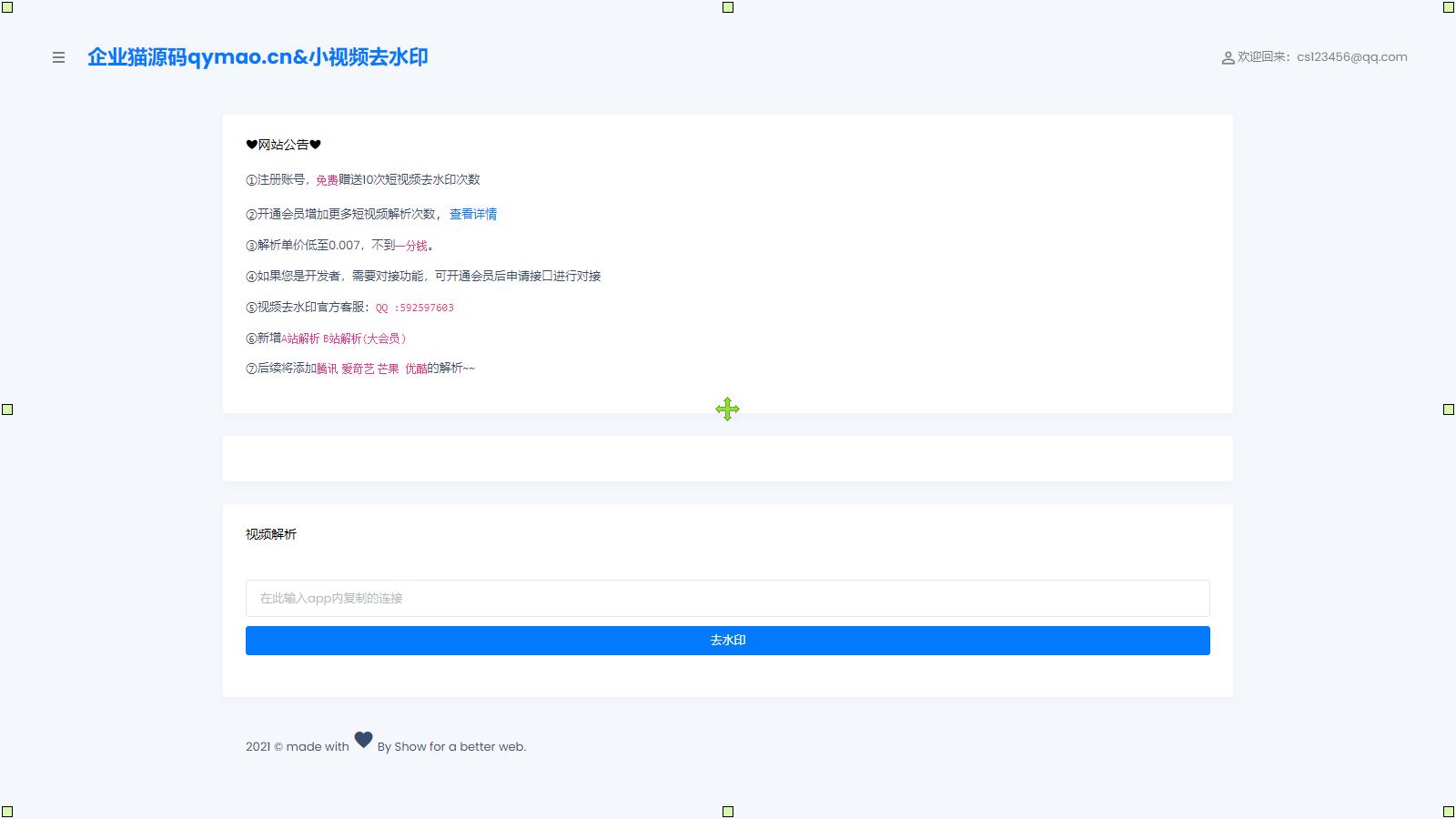Click the 视频解析 section heading
This screenshot has width=1456, height=819.
point(270,534)
